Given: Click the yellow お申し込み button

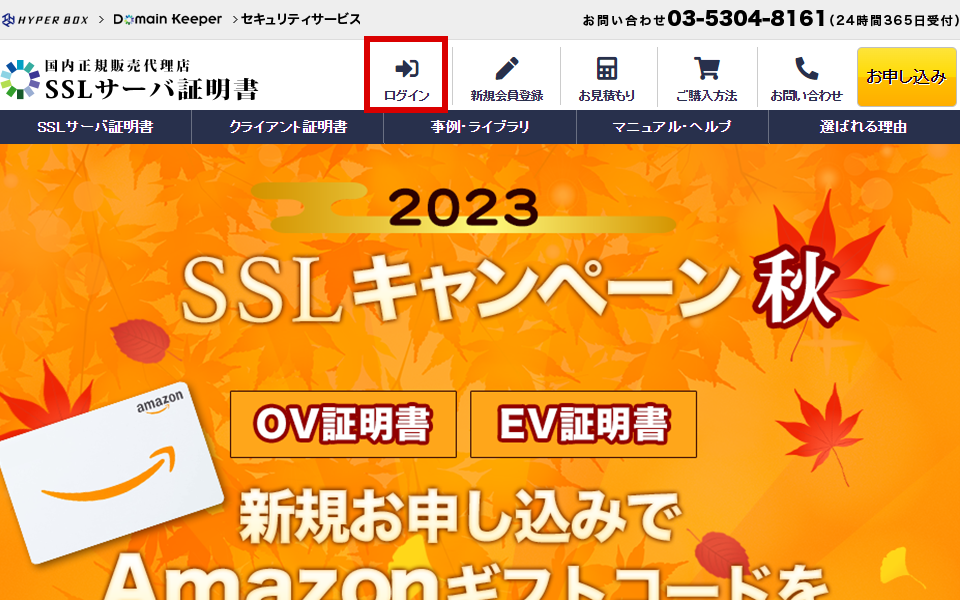Looking at the screenshot, I should click(x=907, y=77).
